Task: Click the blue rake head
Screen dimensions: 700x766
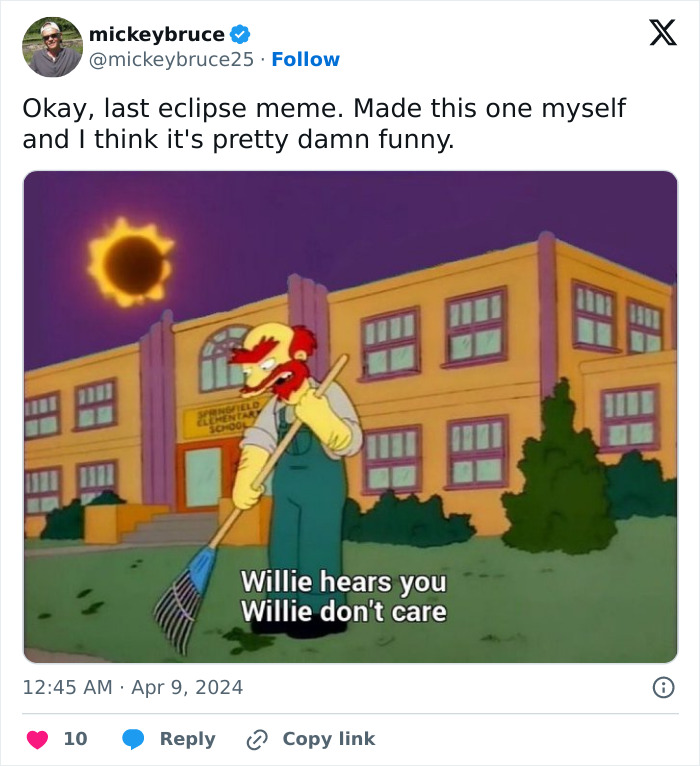Action: click(x=183, y=591)
